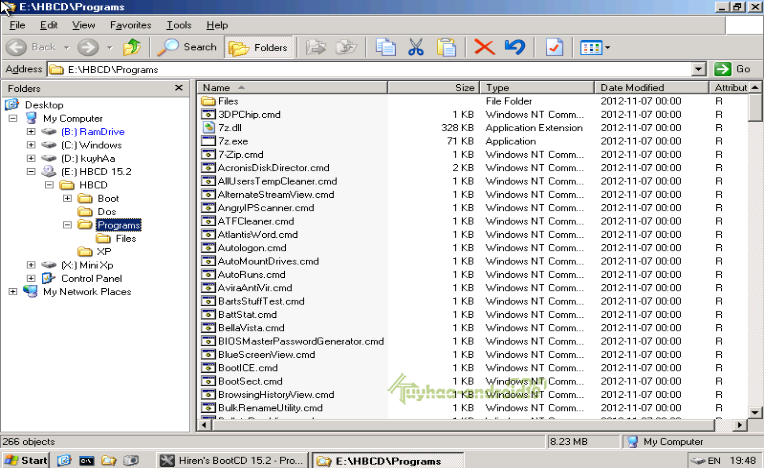Screen dimensions: 764x468
Task: Select BlueScreenView.cmd in the list
Action: click(x=267, y=355)
